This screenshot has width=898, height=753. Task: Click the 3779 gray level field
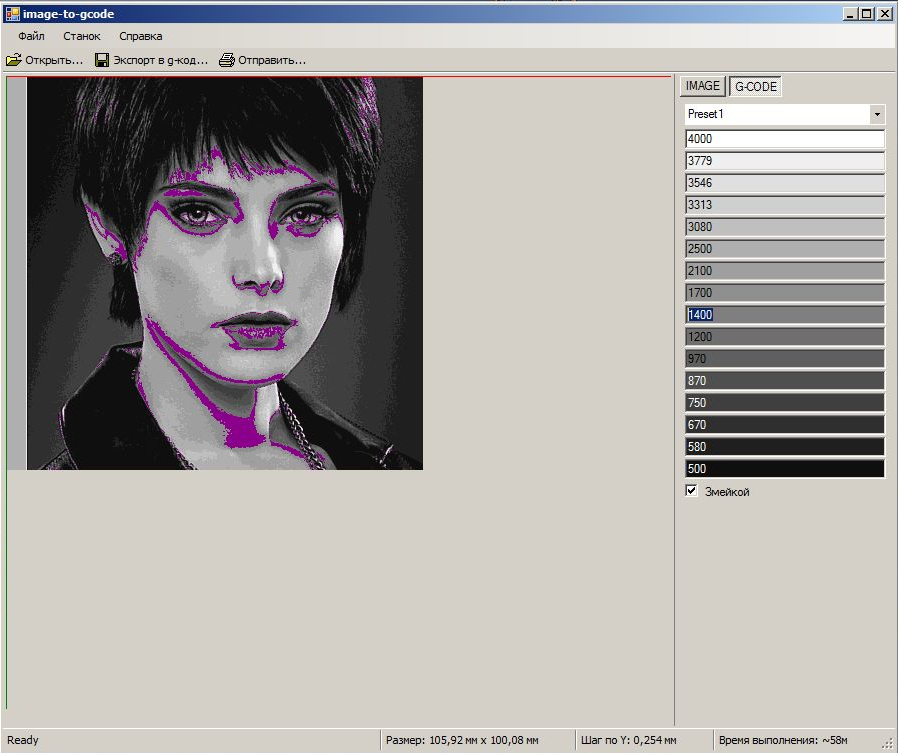785,161
